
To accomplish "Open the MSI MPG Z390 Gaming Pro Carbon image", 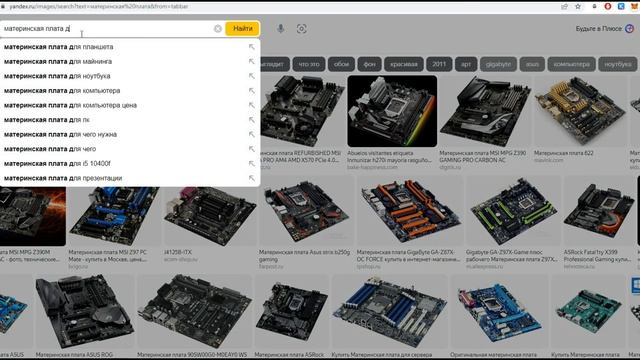I will (x=485, y=111).
